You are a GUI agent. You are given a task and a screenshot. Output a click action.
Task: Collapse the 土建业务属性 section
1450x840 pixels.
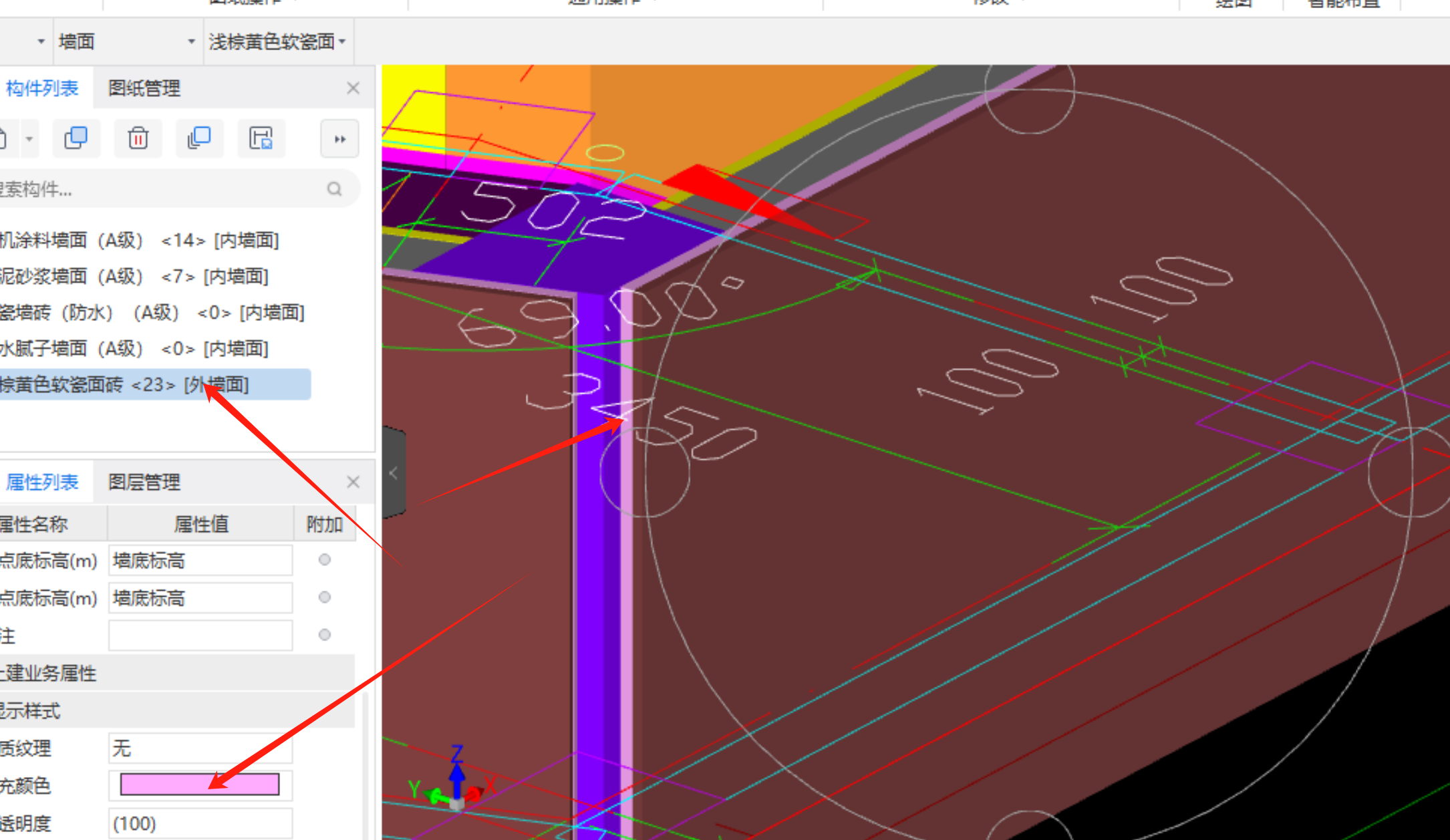point(177,672)
